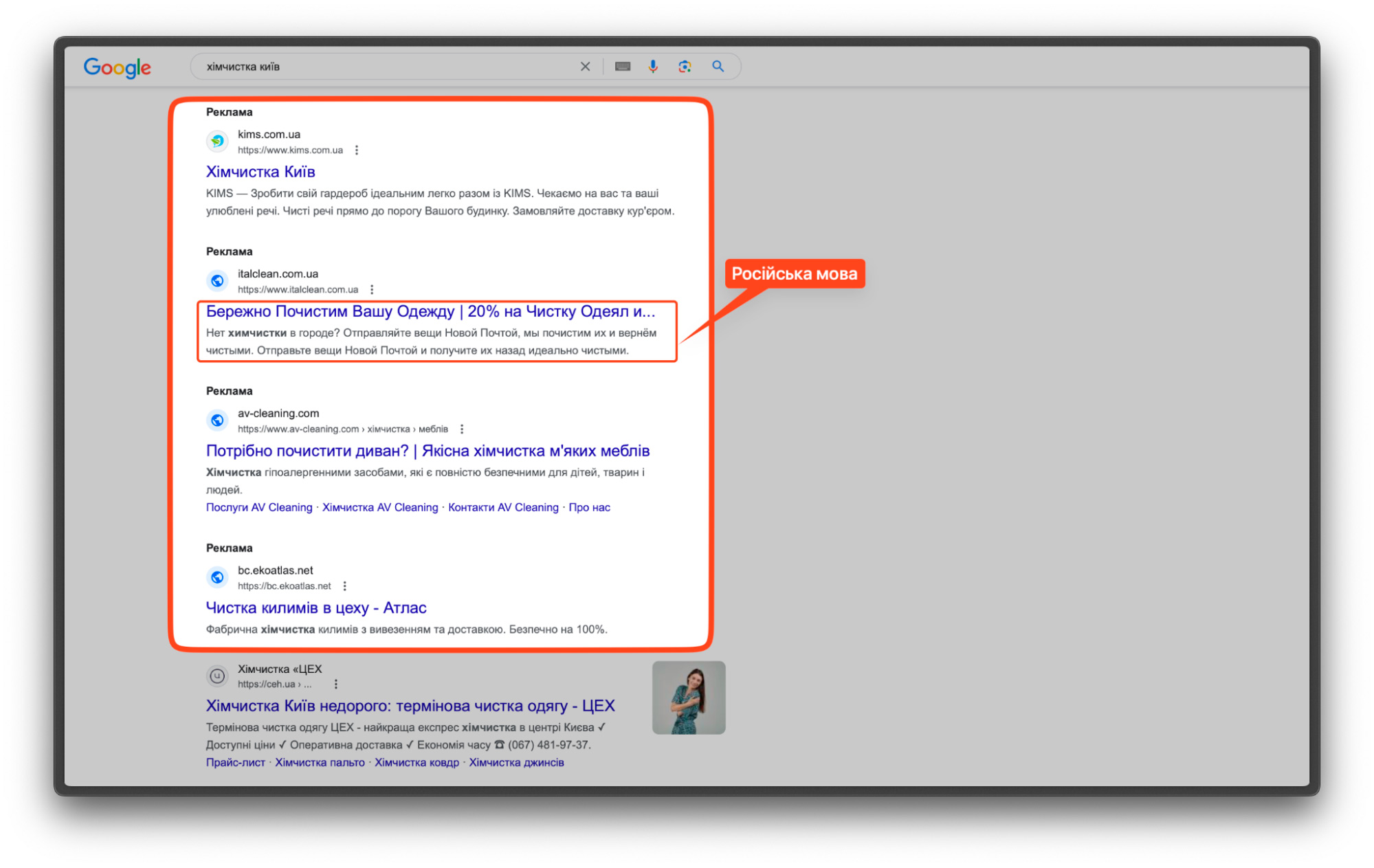Open Хімчистка пальто sitelink
1374x868 pixels.
(x=320, y=763)
